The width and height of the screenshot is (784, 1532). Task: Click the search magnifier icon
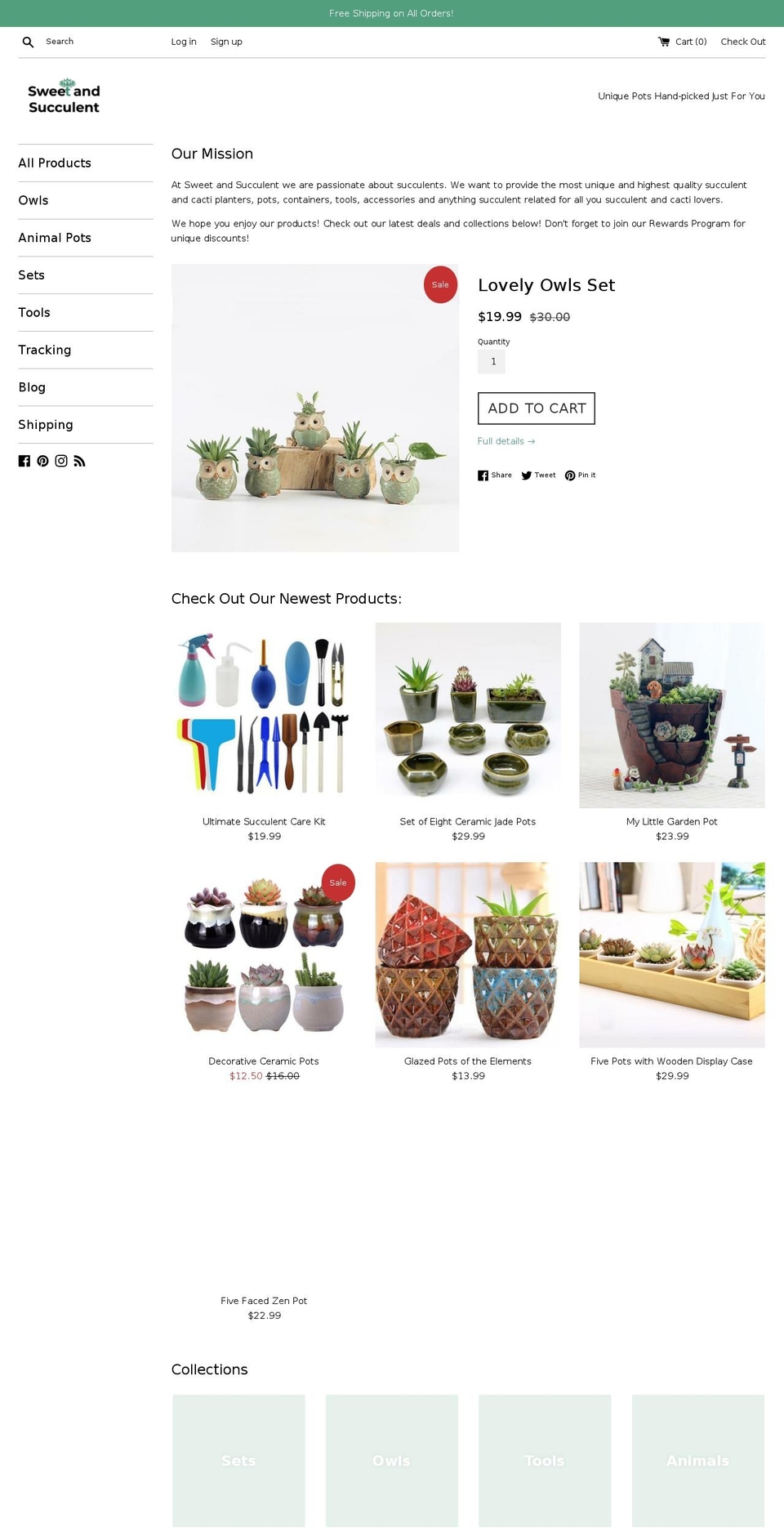tap(28, 42)
